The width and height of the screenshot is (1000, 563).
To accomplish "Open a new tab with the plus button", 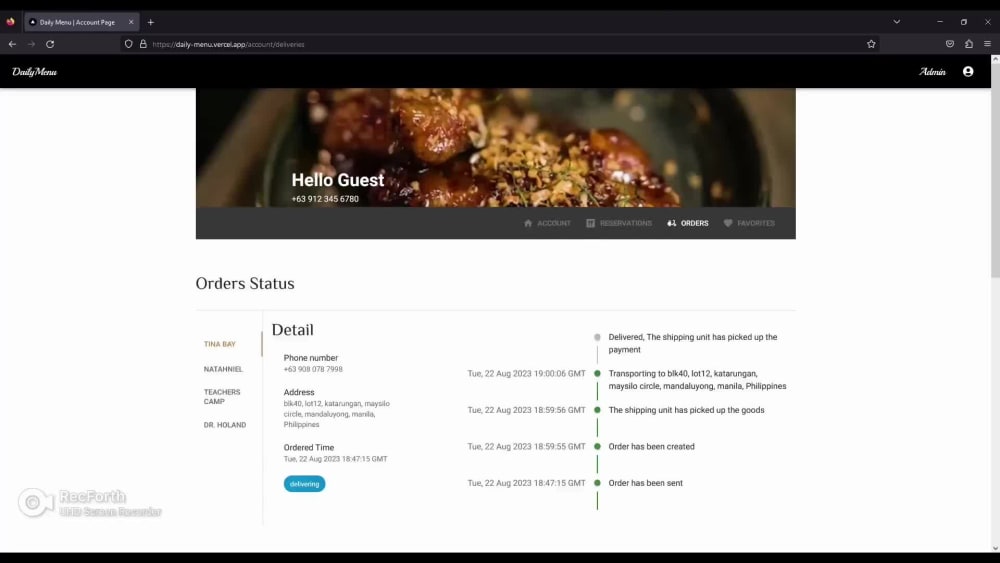I will point(151,22).
